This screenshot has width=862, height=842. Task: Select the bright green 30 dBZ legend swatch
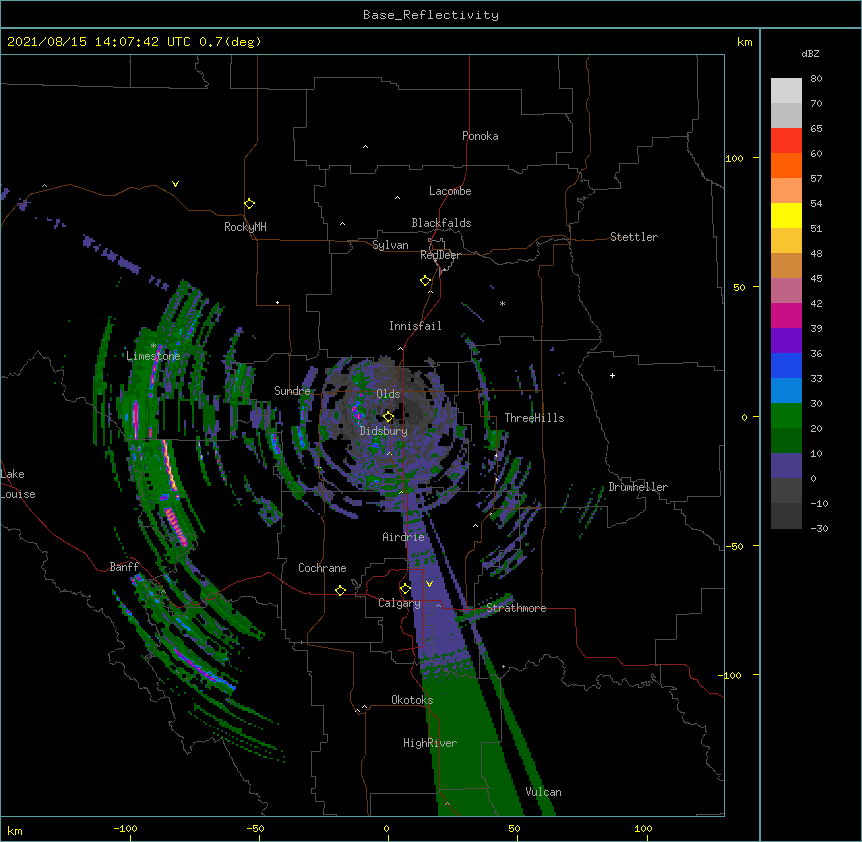click(786, 416)
